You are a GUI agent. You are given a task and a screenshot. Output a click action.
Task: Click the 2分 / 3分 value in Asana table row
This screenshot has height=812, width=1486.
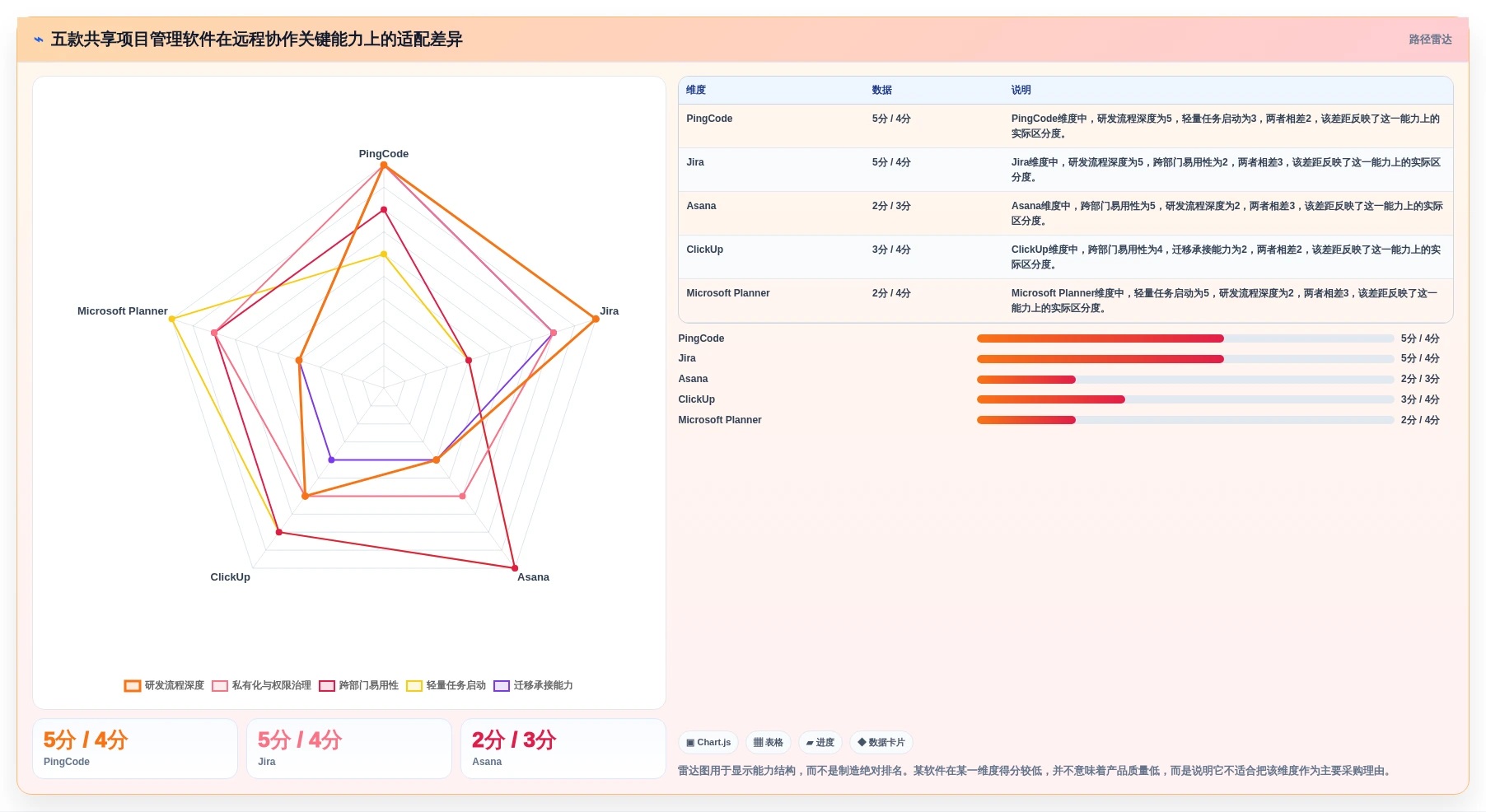891,206
